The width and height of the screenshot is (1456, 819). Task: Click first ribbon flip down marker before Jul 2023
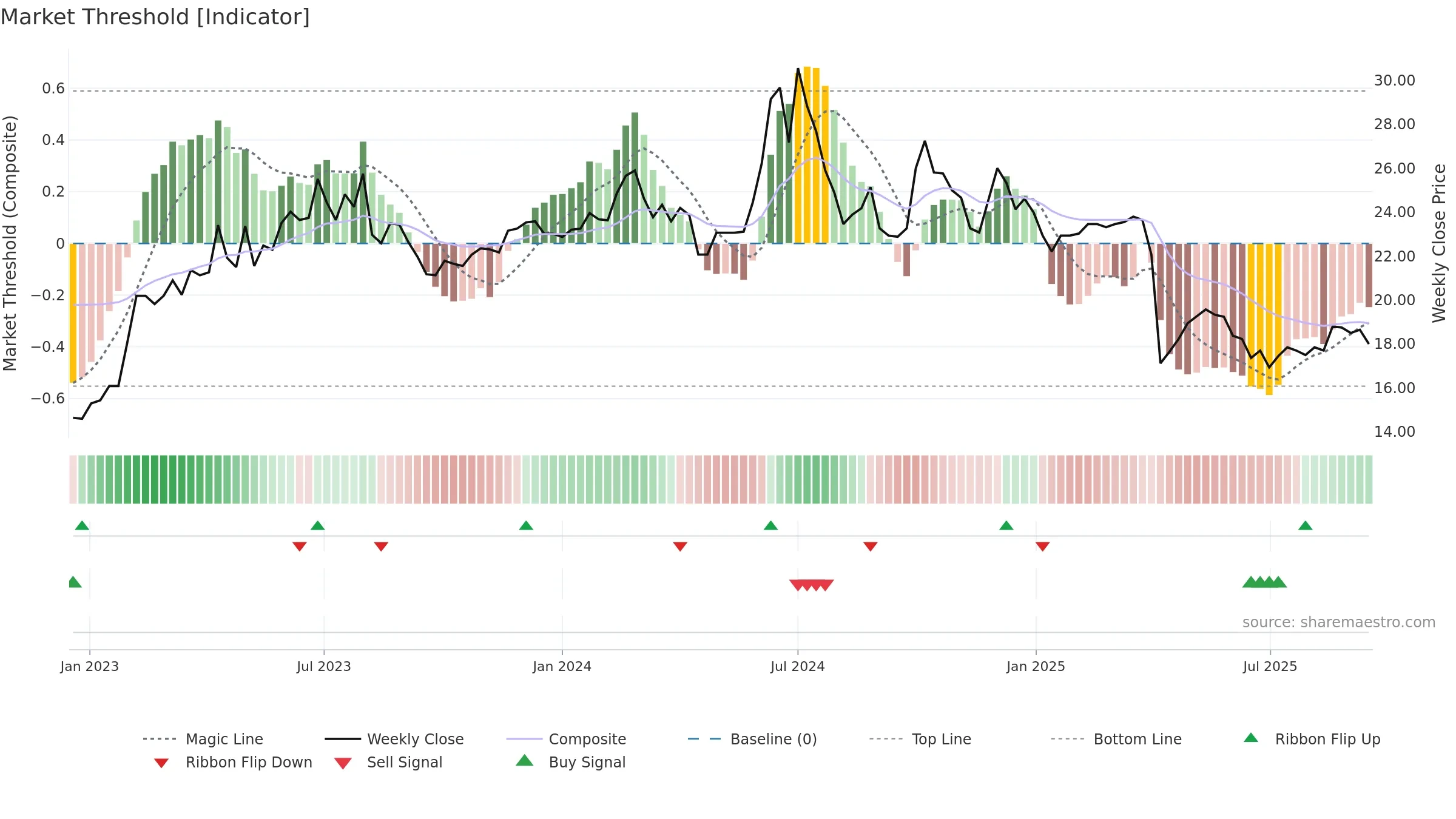tap(299, 547)
